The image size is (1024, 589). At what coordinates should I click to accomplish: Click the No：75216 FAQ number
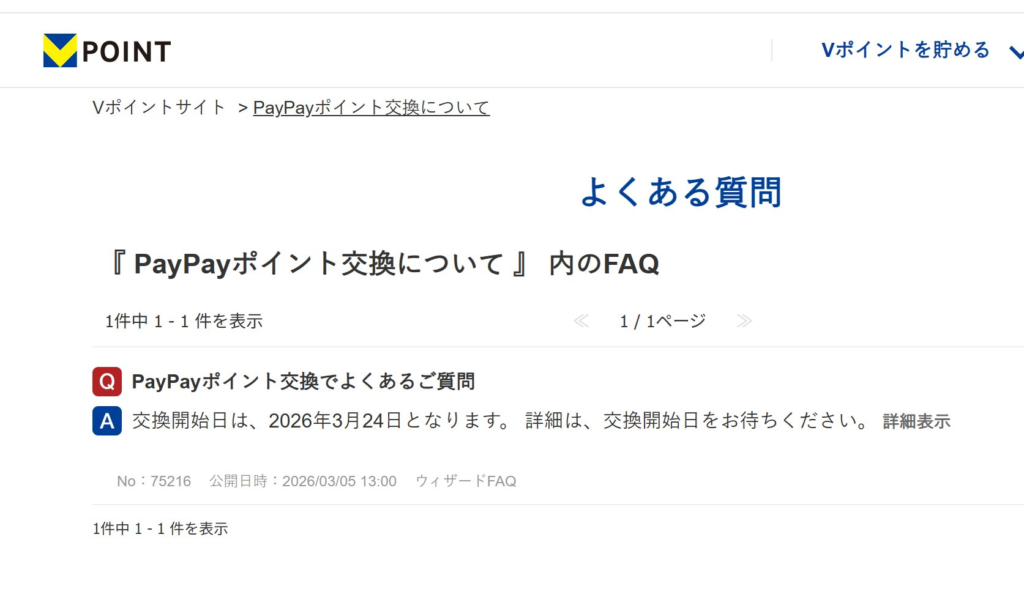[x=154, y=481]
